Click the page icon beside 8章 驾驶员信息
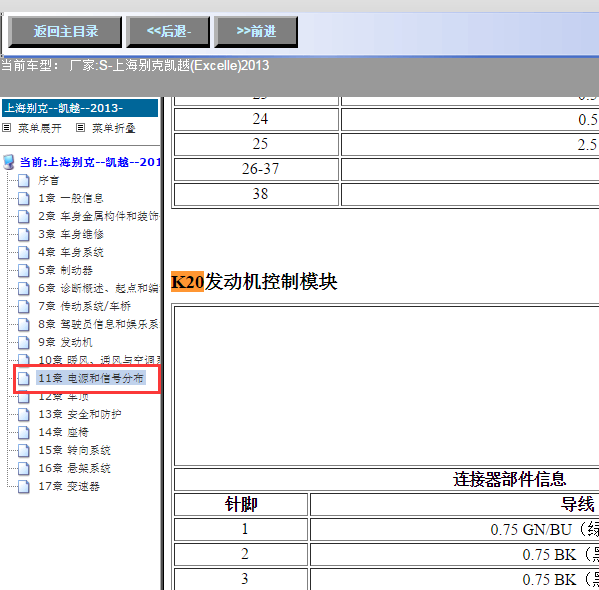 [x=24, y=324]
